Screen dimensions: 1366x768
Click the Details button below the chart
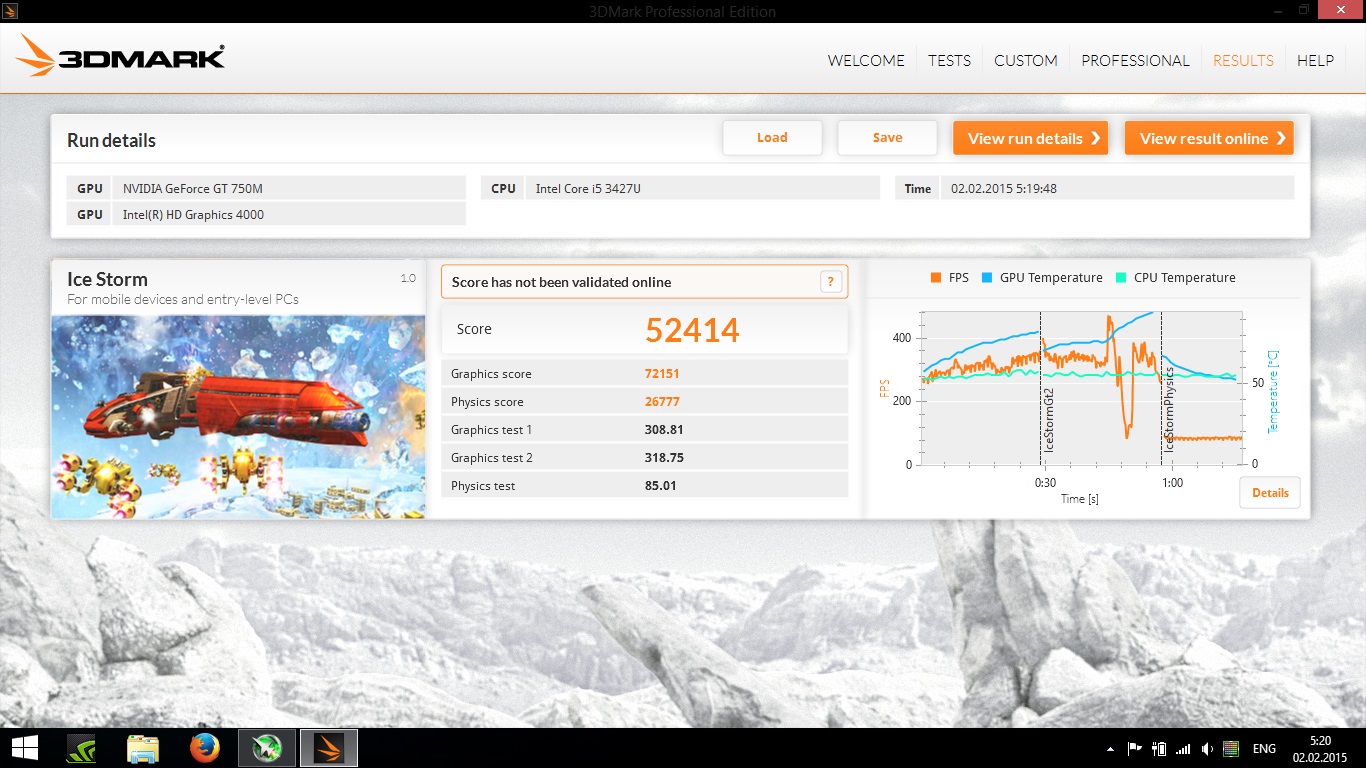pos(1270,492)
